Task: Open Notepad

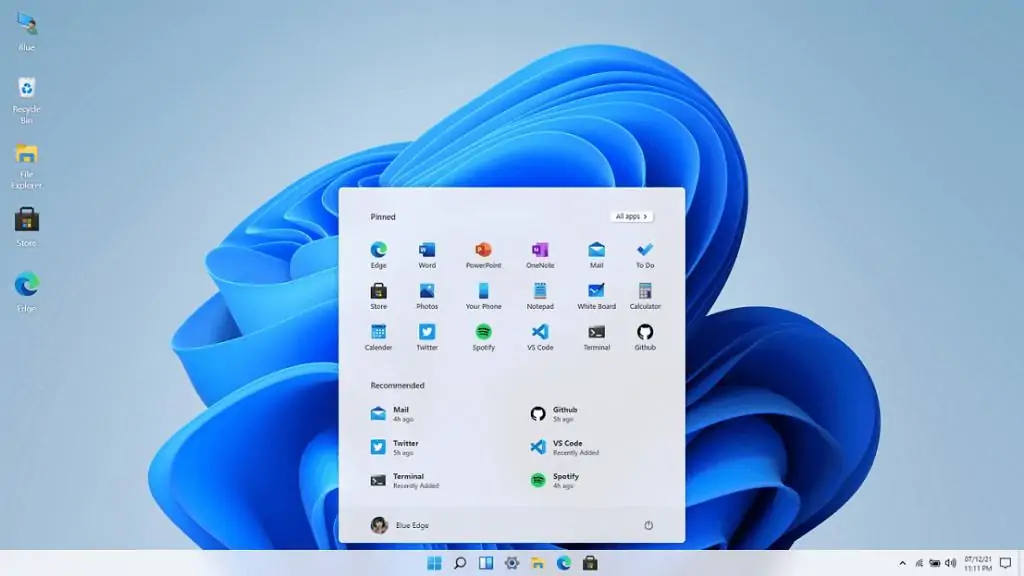Action: click(540, 295)
